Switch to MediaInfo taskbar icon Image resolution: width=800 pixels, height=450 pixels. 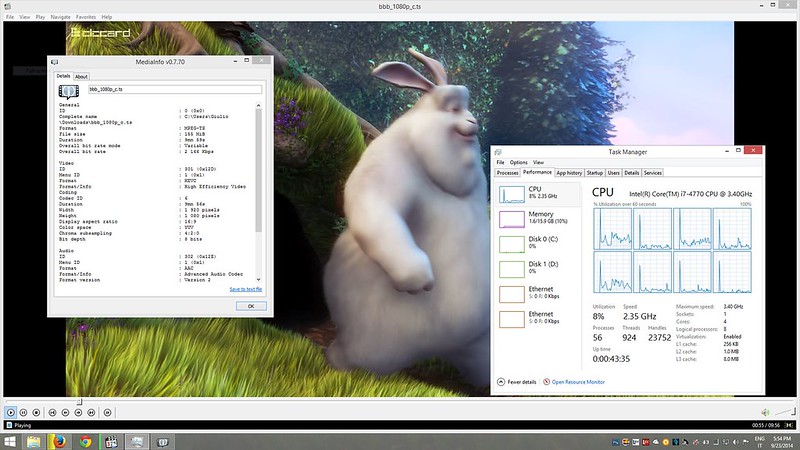[163, 442]
